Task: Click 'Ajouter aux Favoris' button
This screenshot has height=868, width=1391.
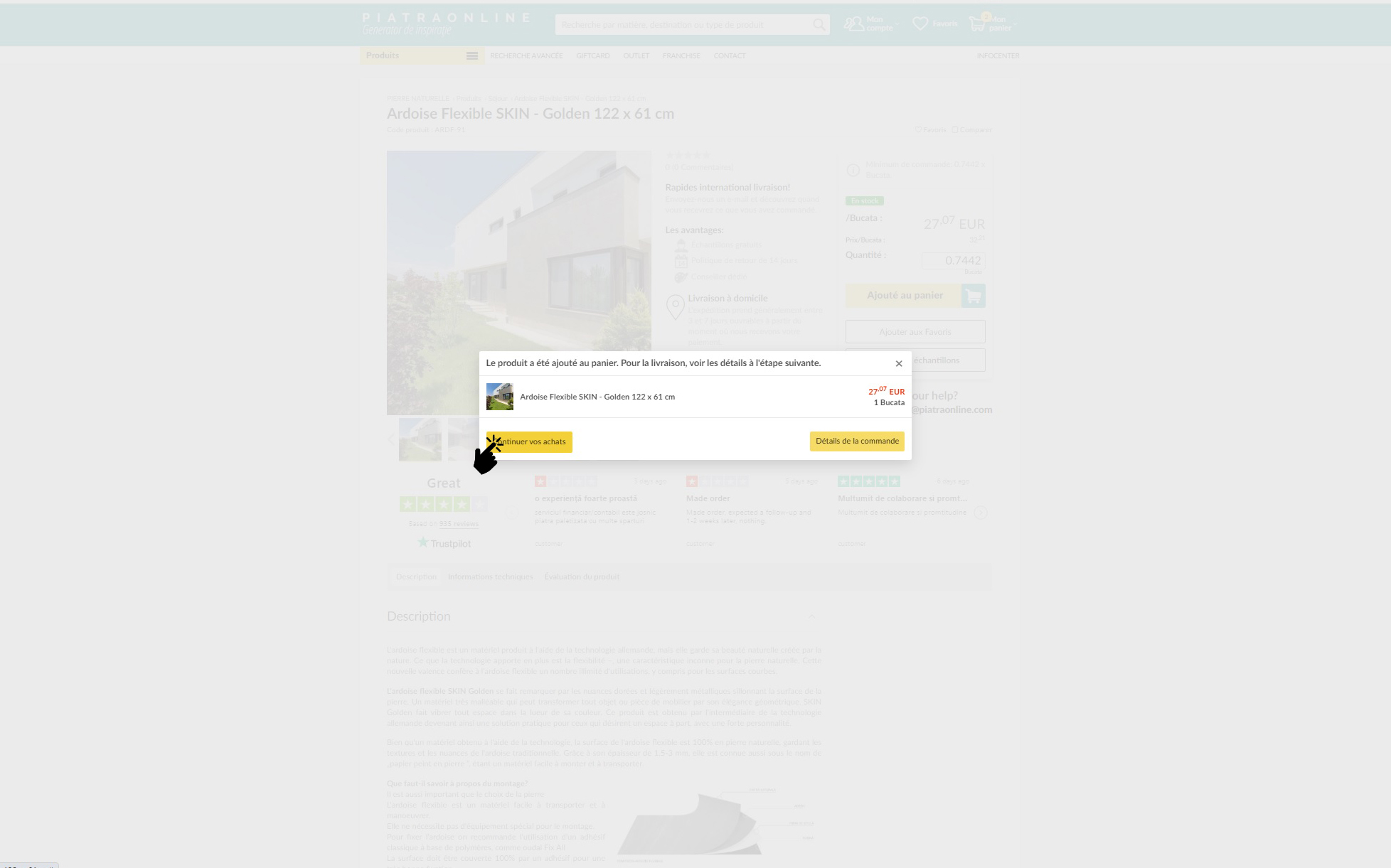Action: point(915,332)
